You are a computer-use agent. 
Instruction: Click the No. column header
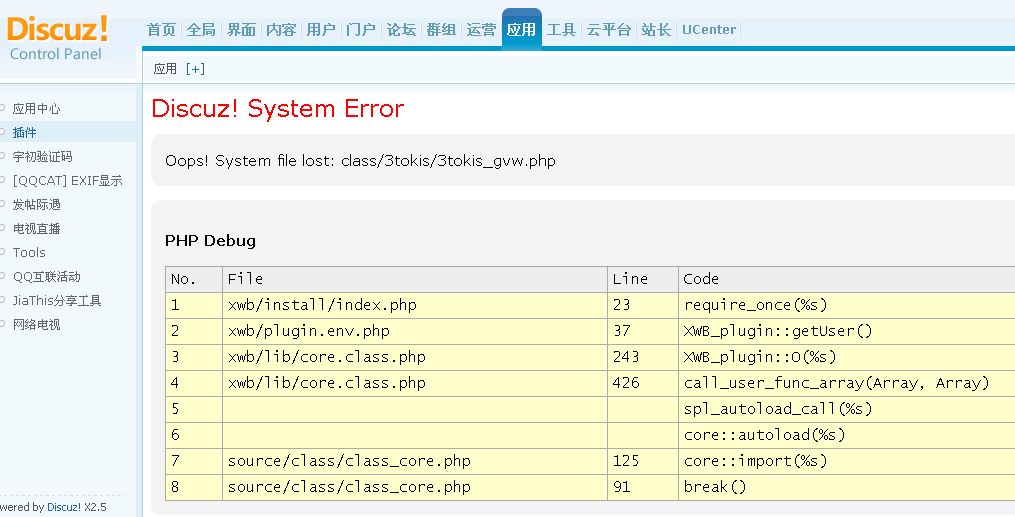point(194,279)
